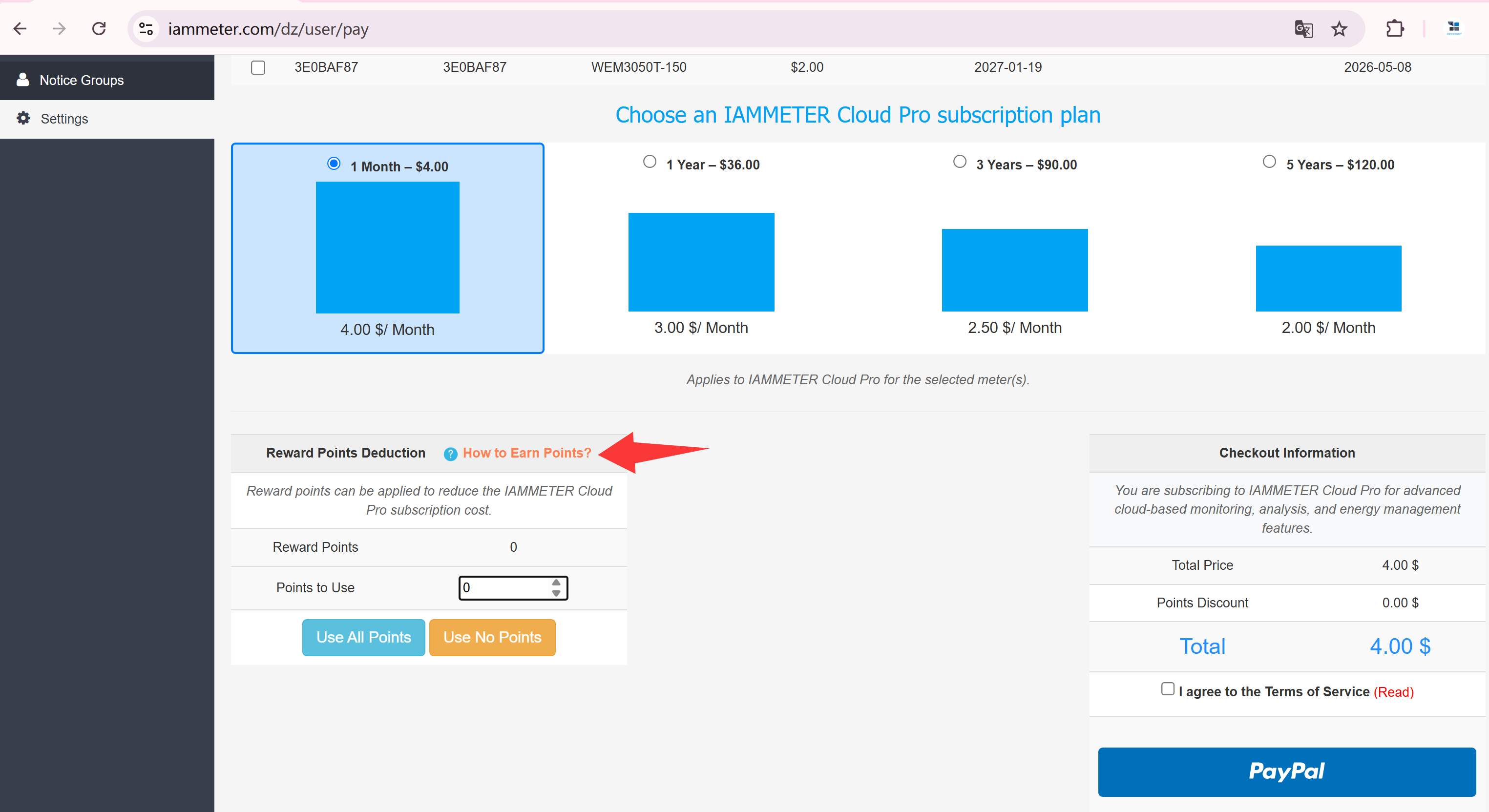Select the 1 Year – $36.00 plan

click(650, 162)
